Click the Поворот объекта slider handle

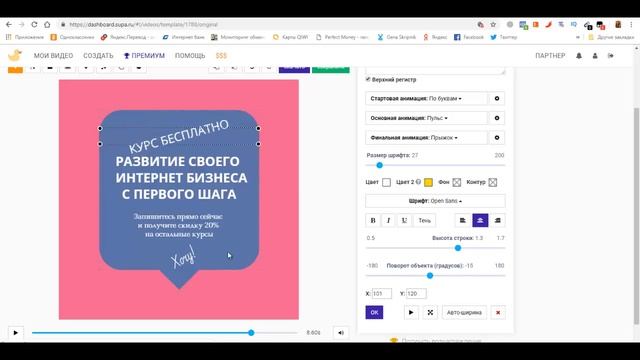pyautogui.click(x=430, y=276)
